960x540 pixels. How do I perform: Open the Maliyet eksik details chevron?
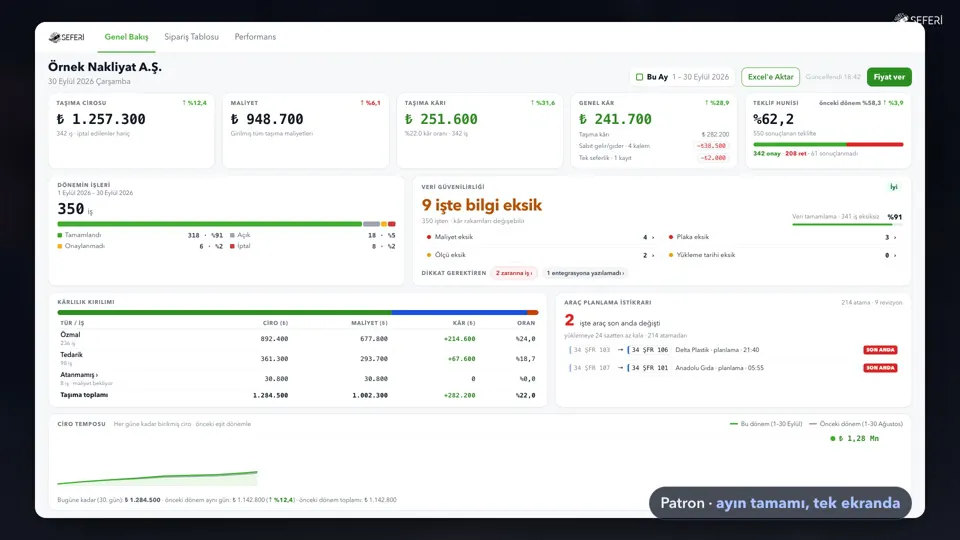tap(653, 237)
